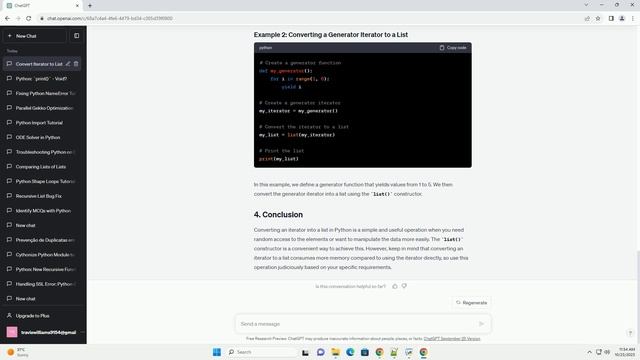This screenshot has width=640, height=360.
Task: Click the taskbar clock and date
Action: click(x=625, y=352)
